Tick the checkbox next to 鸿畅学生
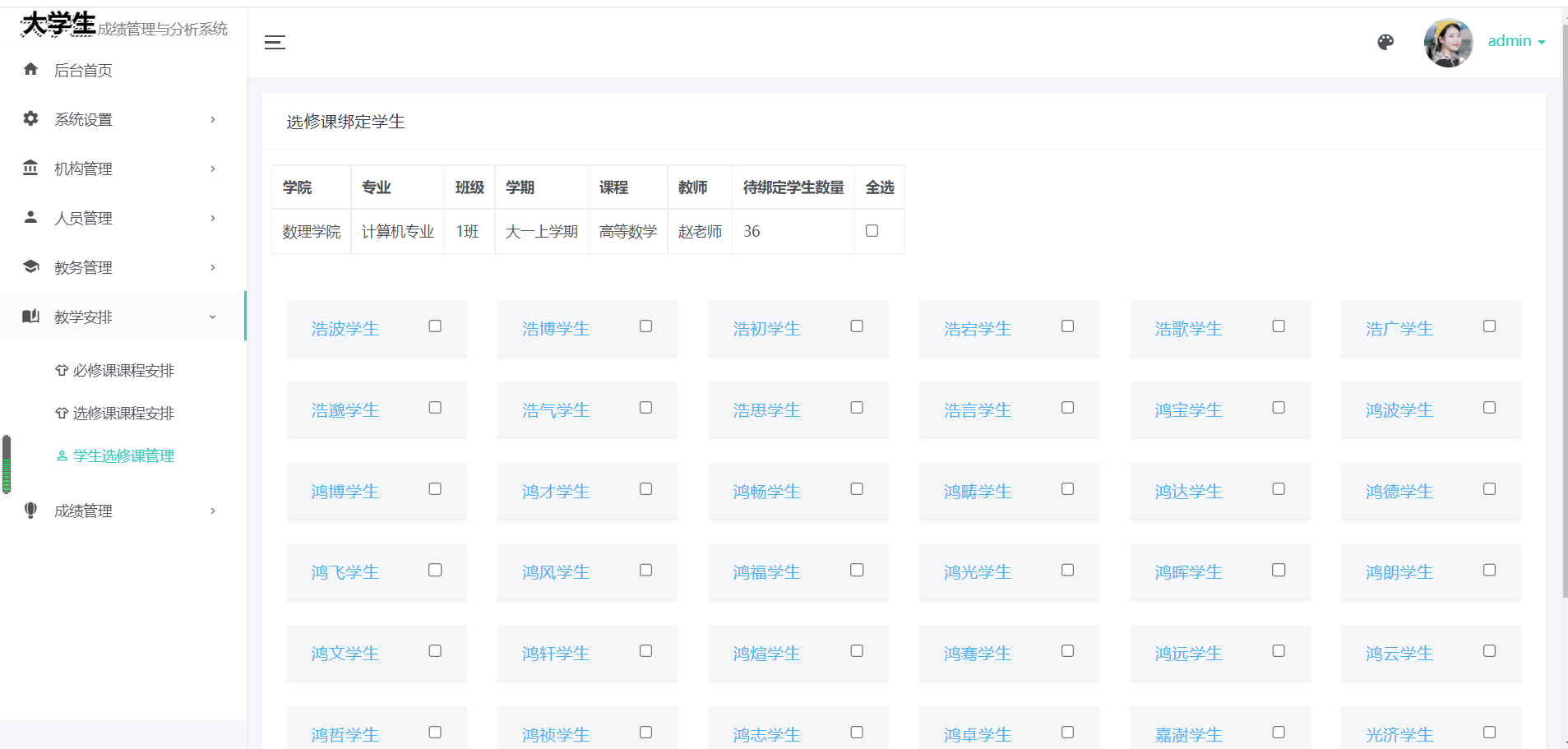Image resolution: width=1568 pixels, height=749 pixels. click(x=857, y=489)
